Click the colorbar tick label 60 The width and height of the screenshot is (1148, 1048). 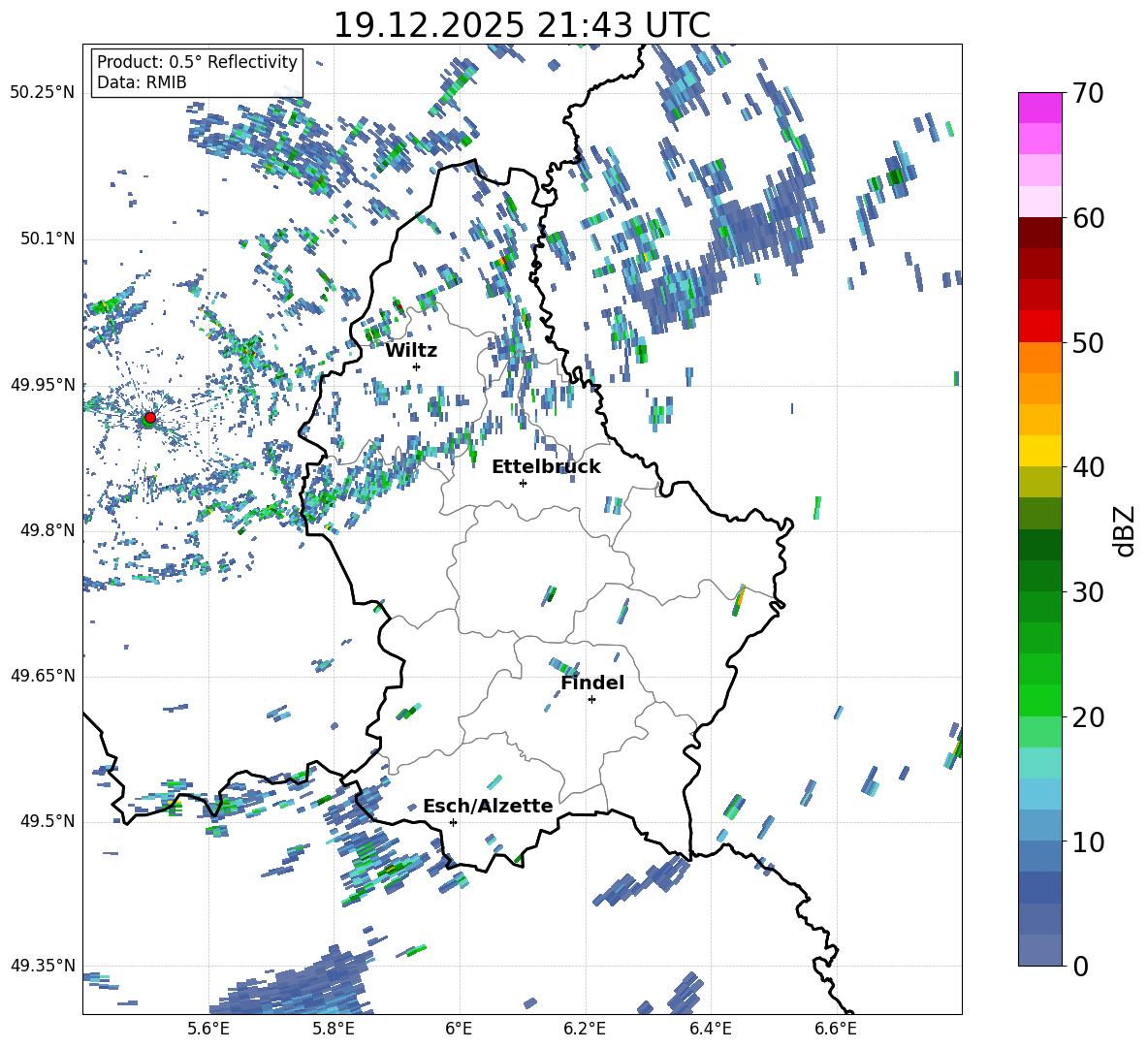[1088, 218]
